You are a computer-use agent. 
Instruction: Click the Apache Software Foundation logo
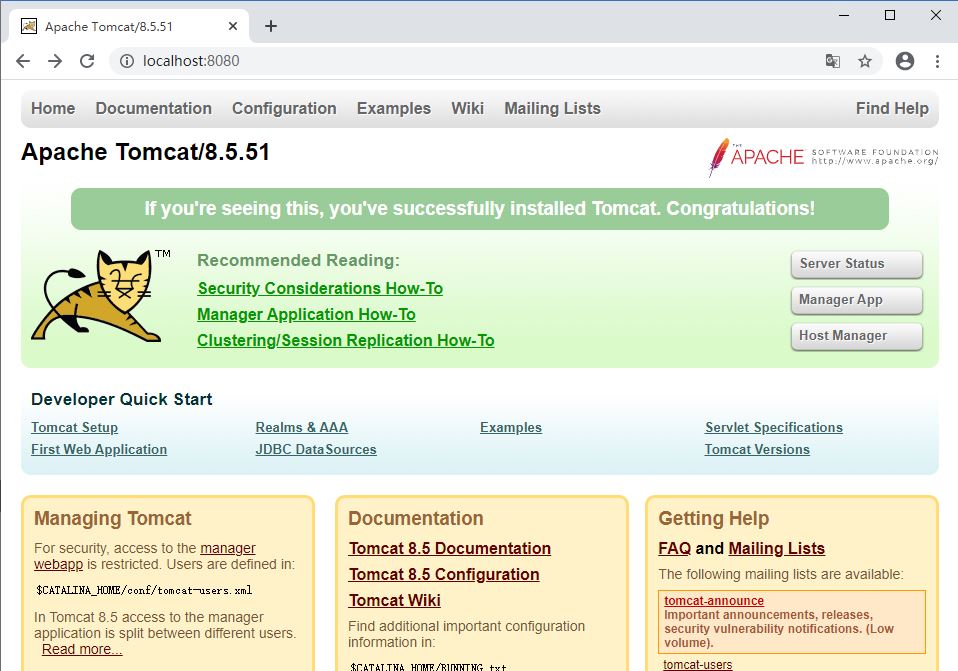[822, 156]
